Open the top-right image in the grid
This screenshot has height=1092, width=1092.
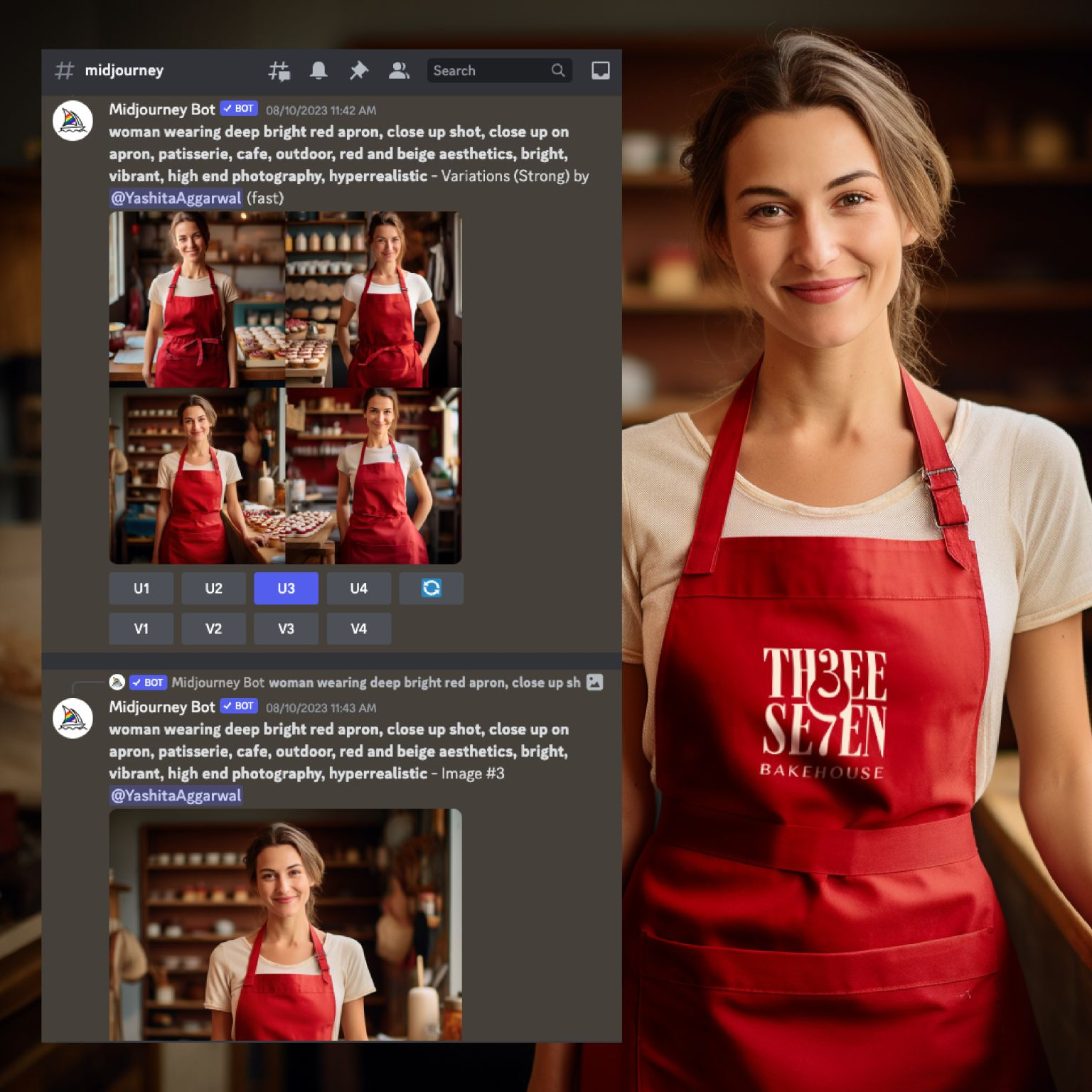click(x=374, y=299)
